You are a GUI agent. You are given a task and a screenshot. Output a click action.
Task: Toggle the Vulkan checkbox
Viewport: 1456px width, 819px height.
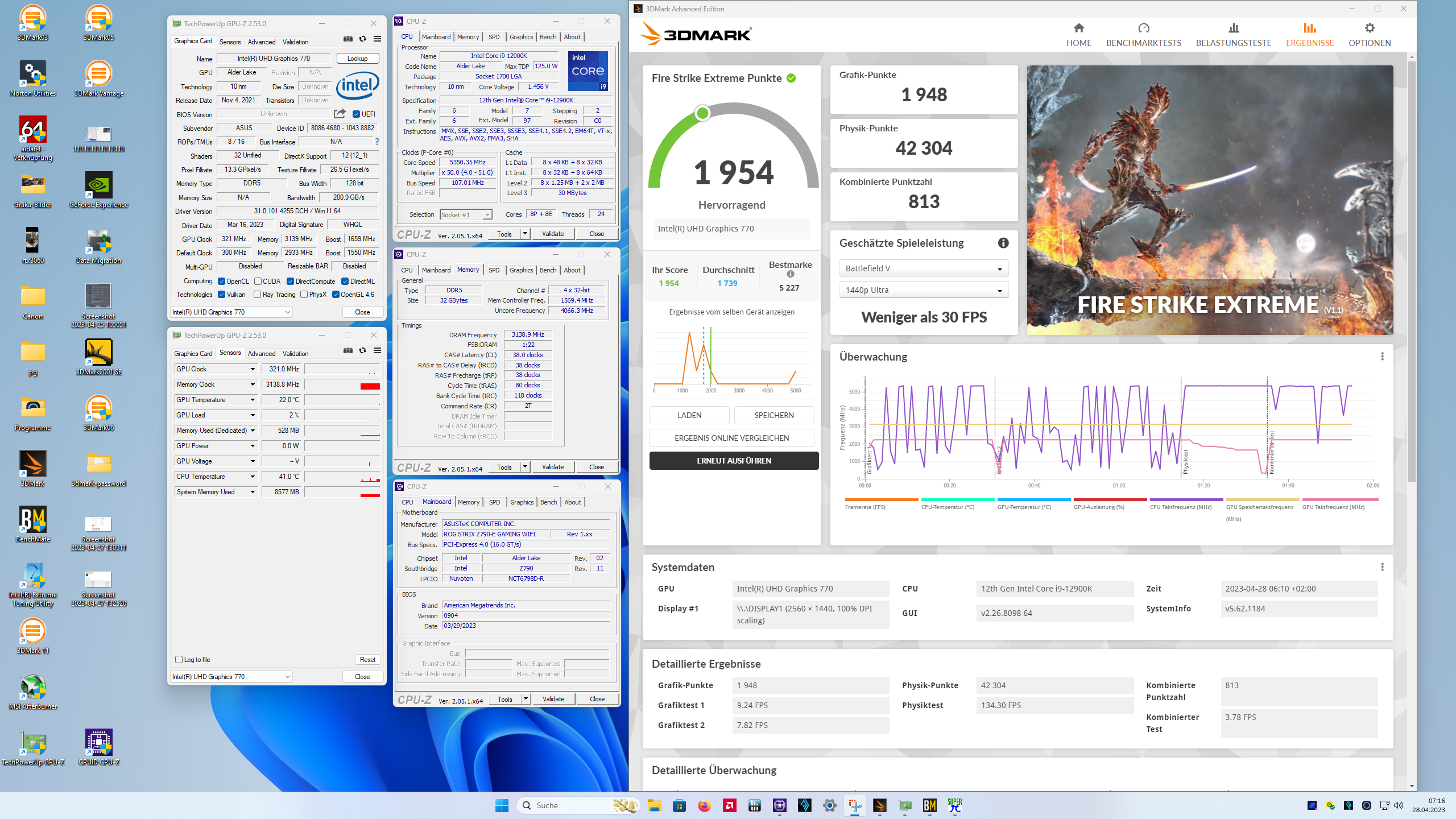(x=222, y=295)
